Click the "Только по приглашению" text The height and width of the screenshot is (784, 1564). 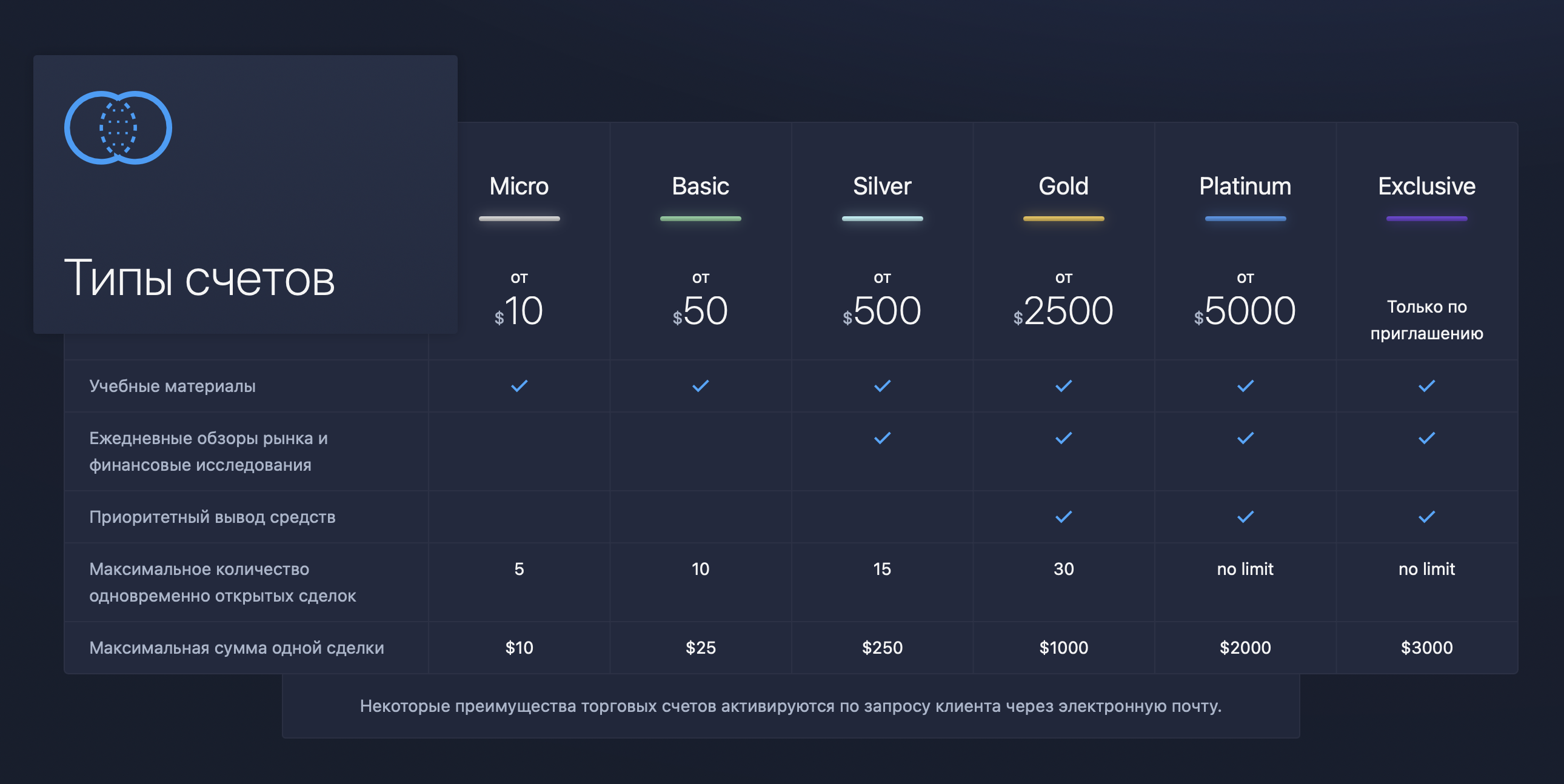pyautogui.click(x=1426, y=320)
